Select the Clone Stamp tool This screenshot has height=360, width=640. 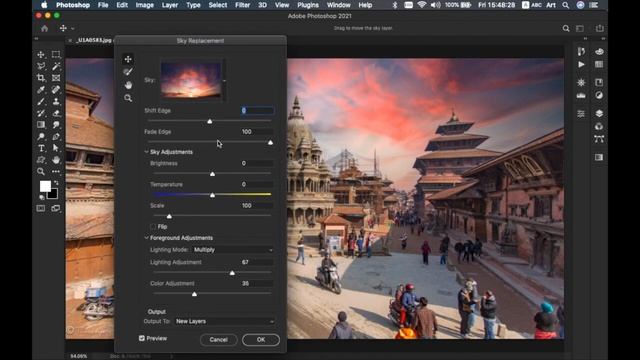(x=56, y=101)
